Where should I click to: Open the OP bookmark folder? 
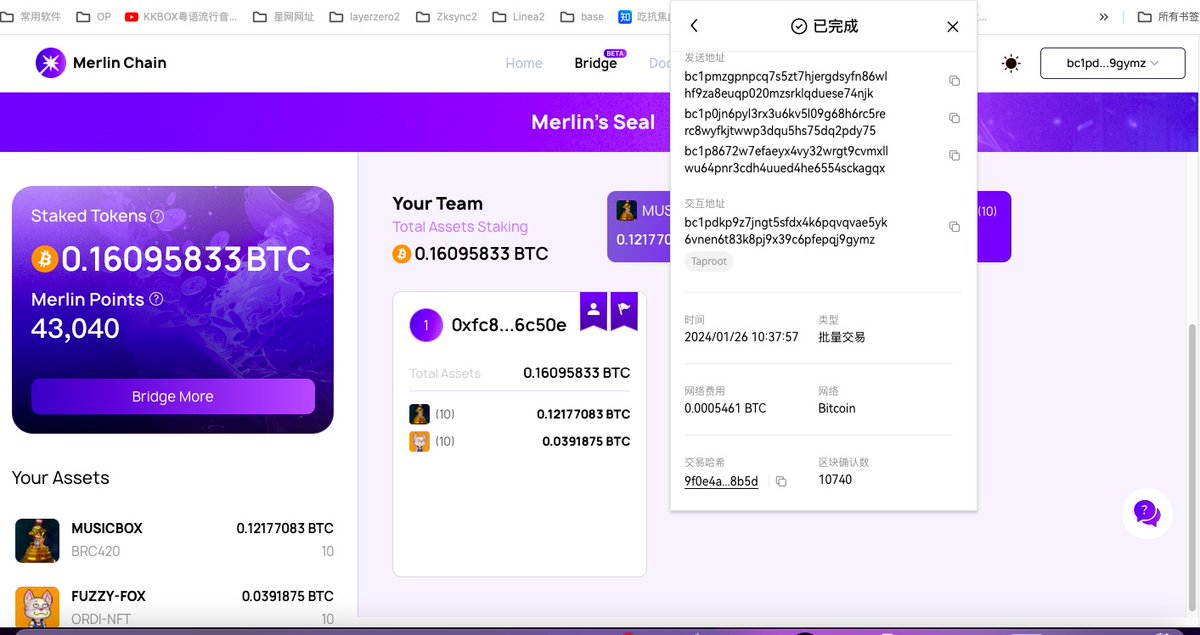[95, 17]
